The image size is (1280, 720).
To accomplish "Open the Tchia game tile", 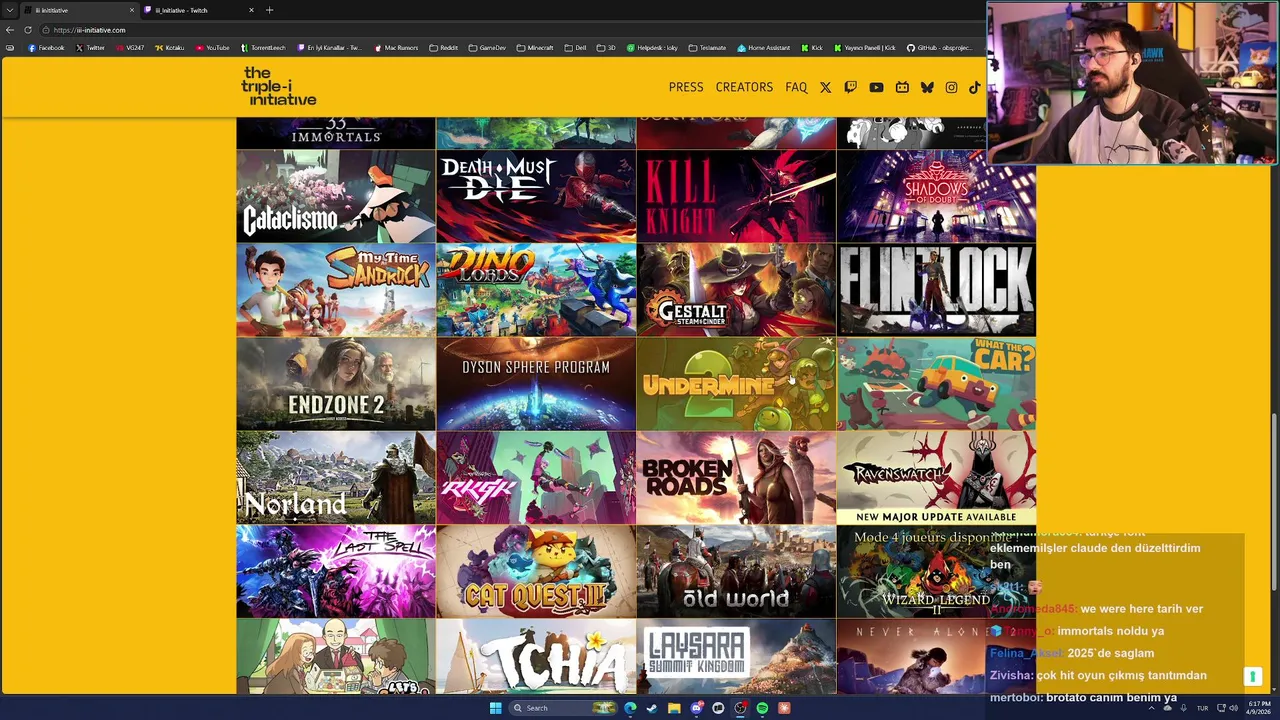I will 536,657.
